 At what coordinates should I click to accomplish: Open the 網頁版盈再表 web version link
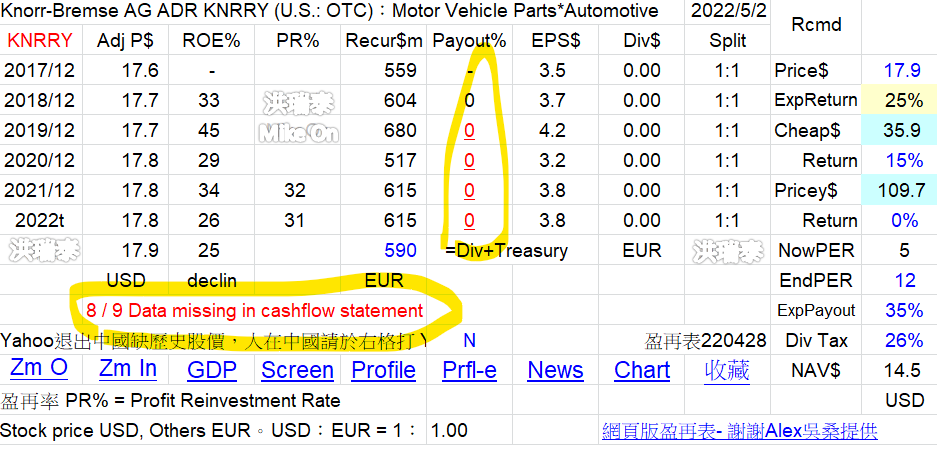click(x=739, y=431)
